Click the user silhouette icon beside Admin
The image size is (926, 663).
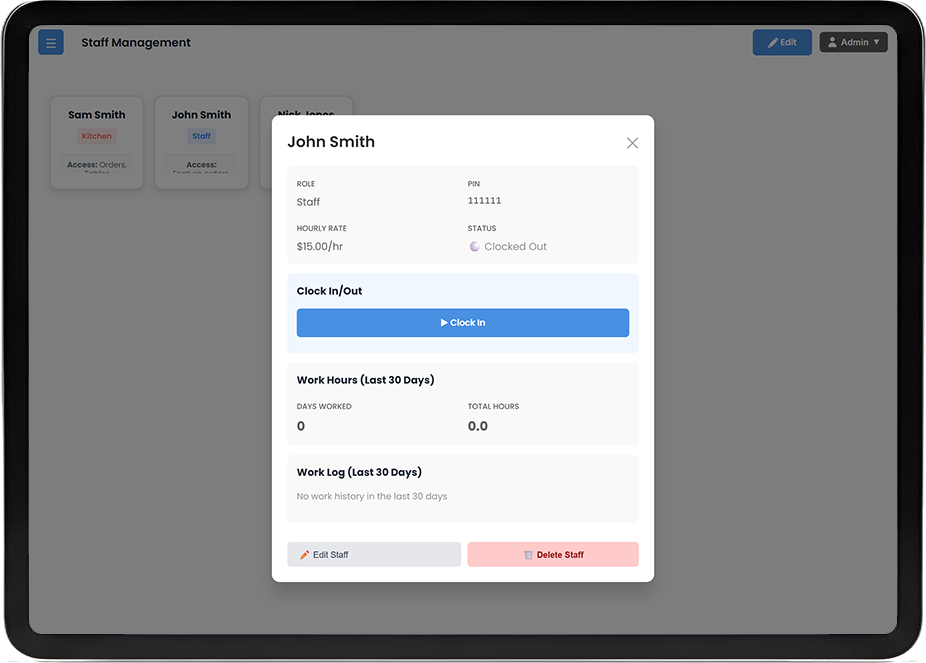coord(833,41)
